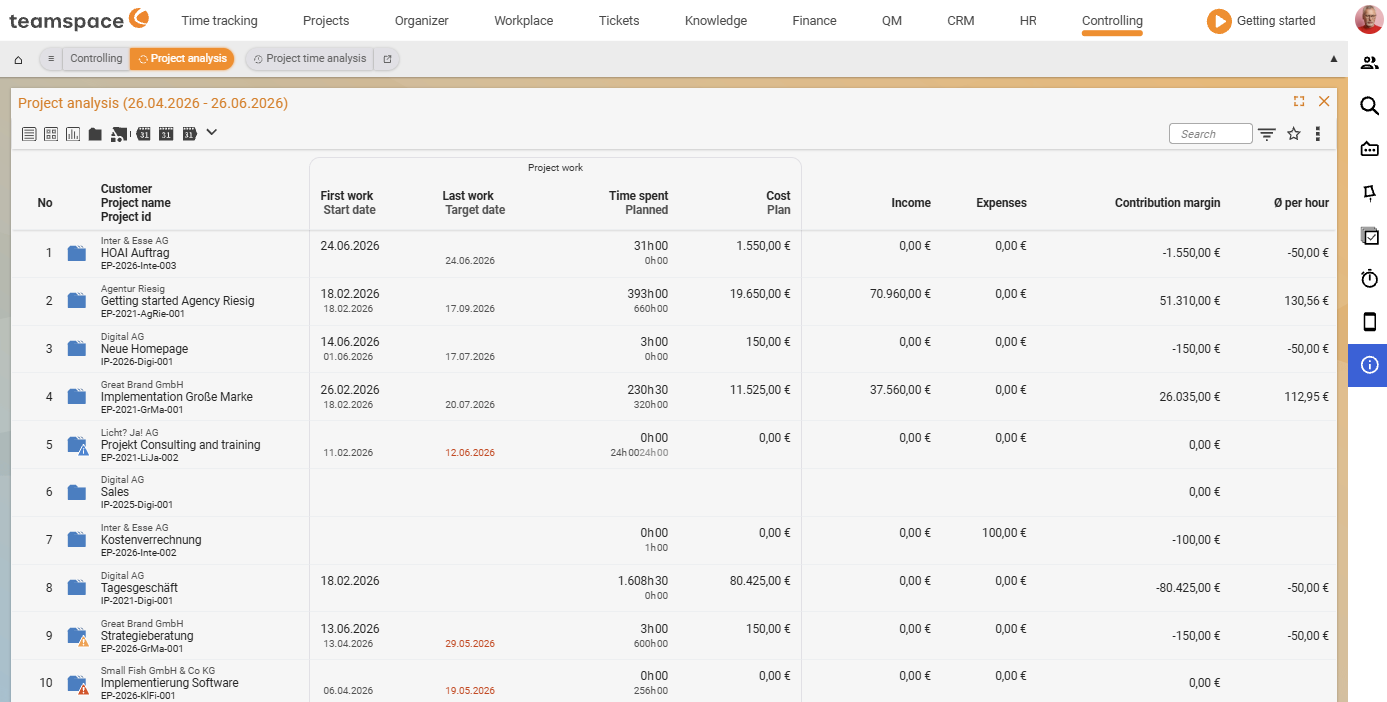The width and height of the screenshot is (1387, 702).
Task: Close the Project analysis panel
Action: (1324, 101)
